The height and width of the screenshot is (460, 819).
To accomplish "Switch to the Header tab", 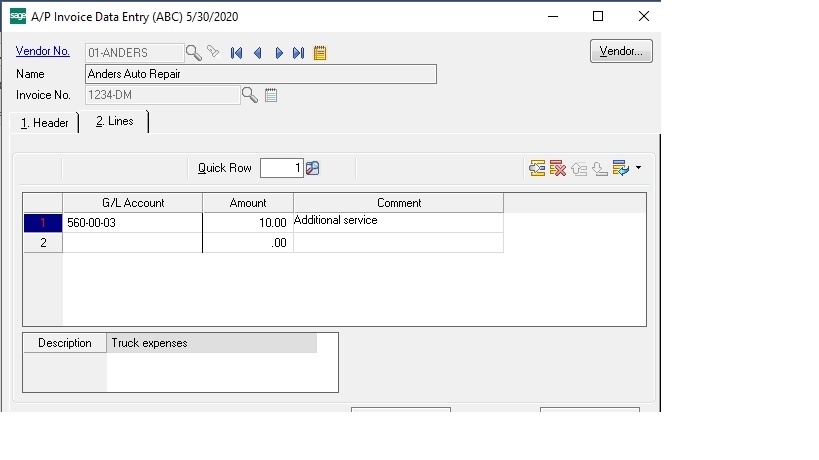I will click(44, 123).
